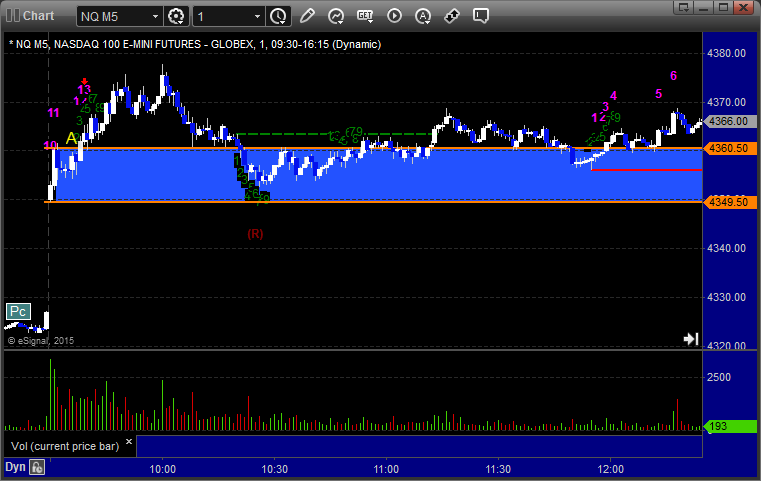This screenshot has width=761, height=481.
Task: Open the circled A toolbar menu
Action: point(423,16)
